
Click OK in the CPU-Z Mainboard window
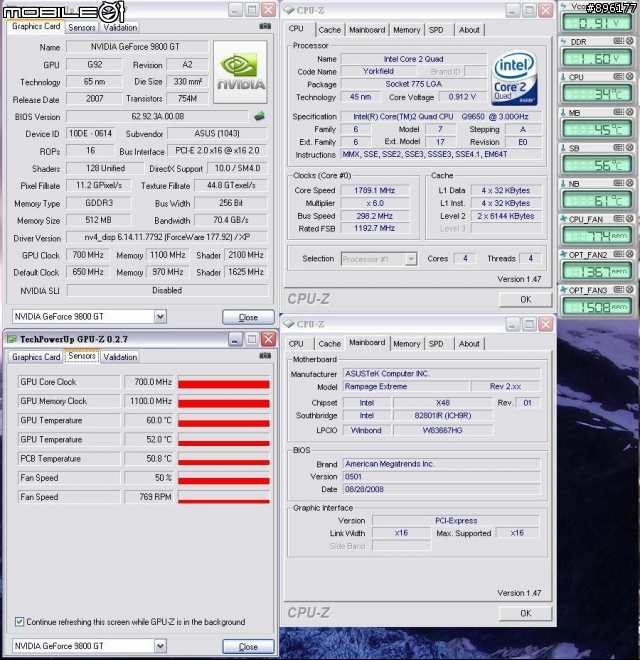(x=525, y=613)
